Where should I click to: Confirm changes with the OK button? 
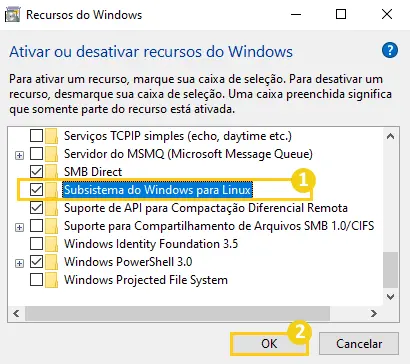(269, 344)
